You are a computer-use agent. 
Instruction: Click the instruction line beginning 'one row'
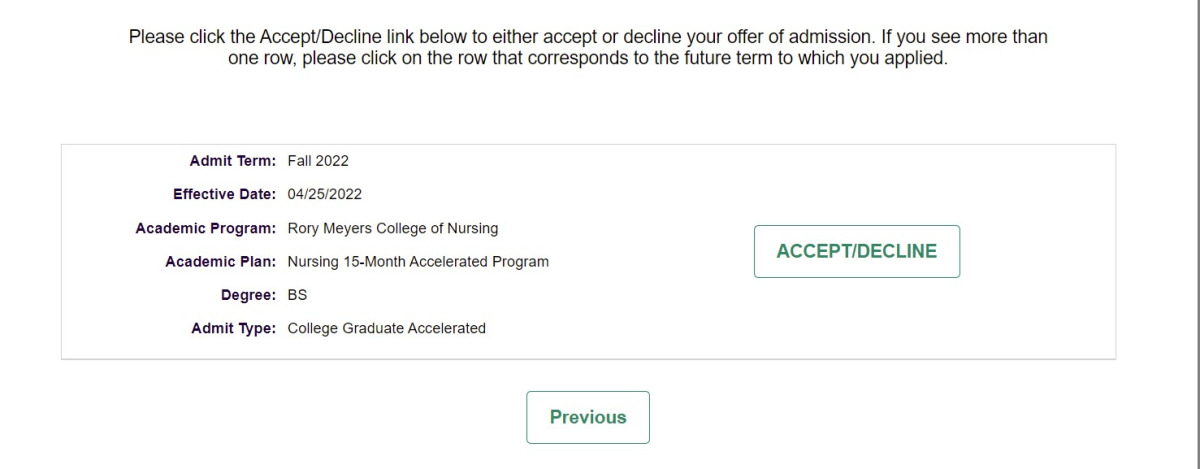(x=588, y=58)
